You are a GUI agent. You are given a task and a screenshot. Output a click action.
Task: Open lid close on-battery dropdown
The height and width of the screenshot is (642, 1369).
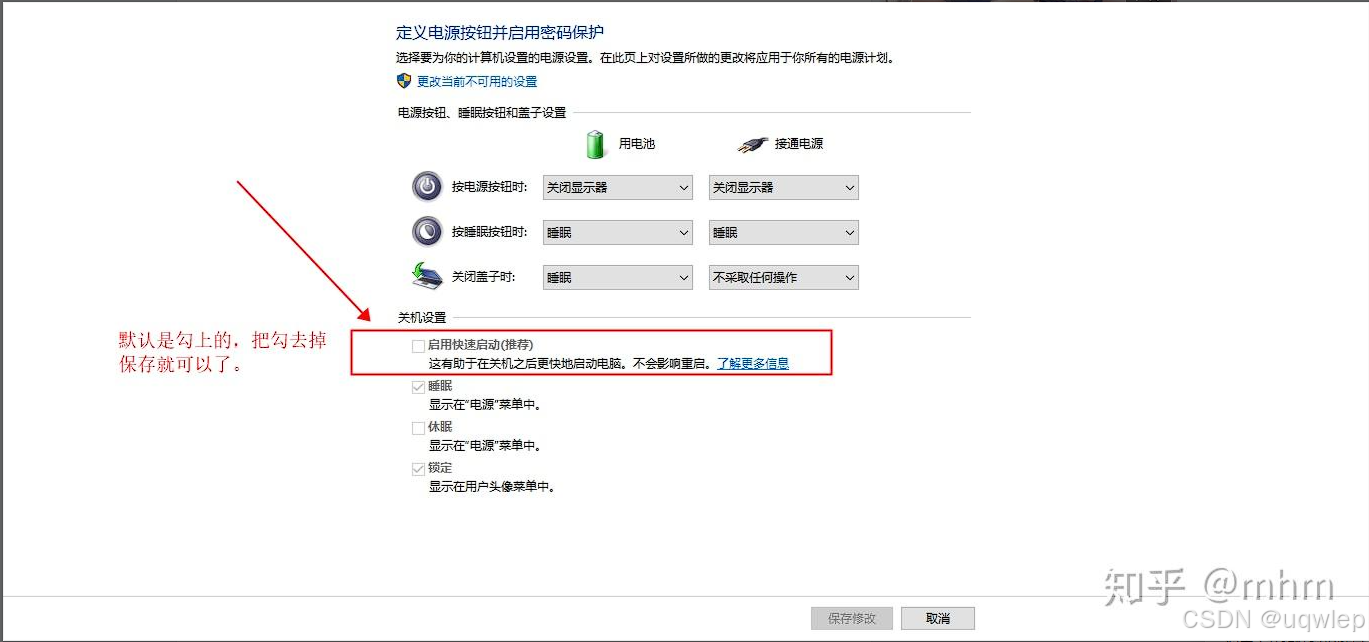(x=618, y=277)
